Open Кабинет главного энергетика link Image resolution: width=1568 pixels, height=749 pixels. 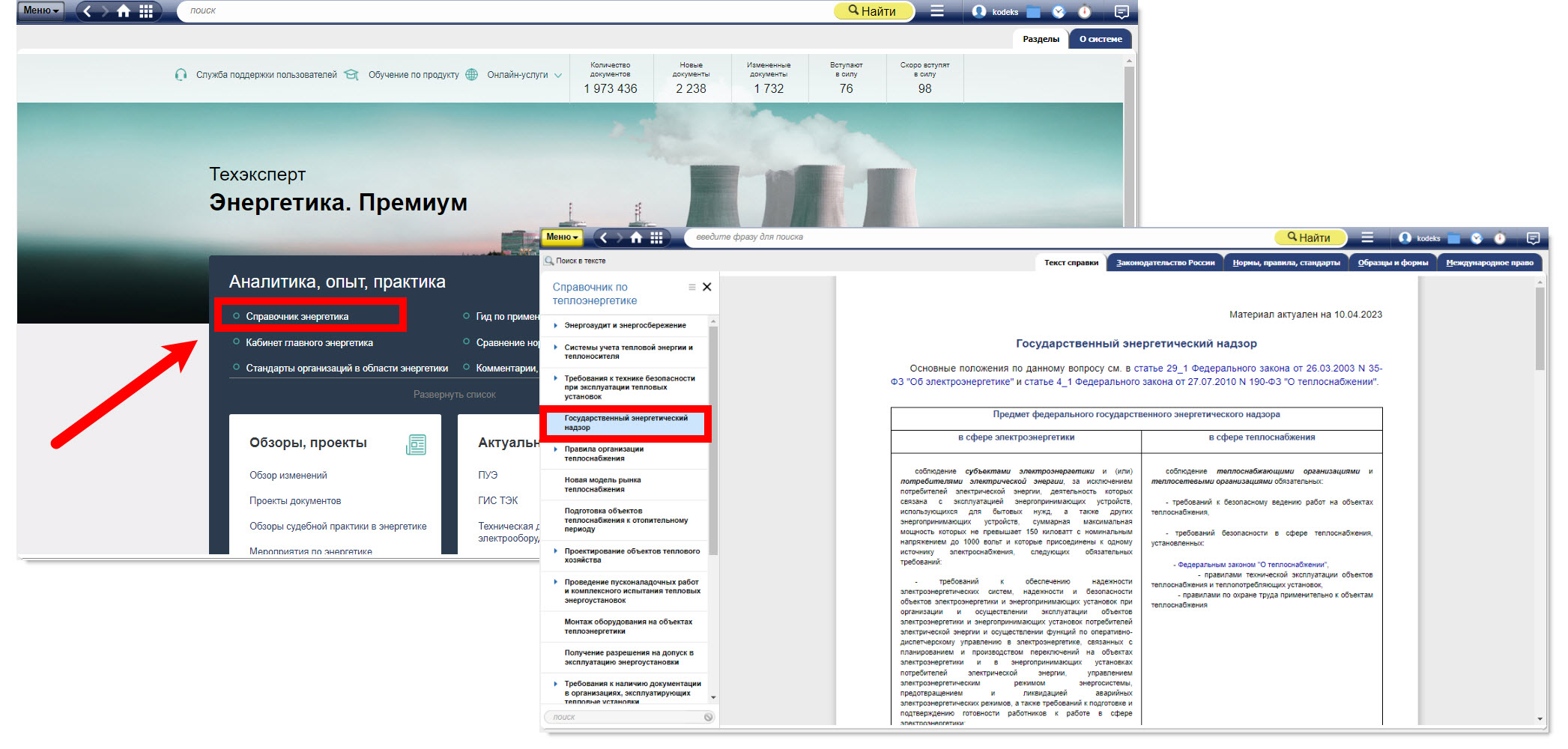point(309,343)
